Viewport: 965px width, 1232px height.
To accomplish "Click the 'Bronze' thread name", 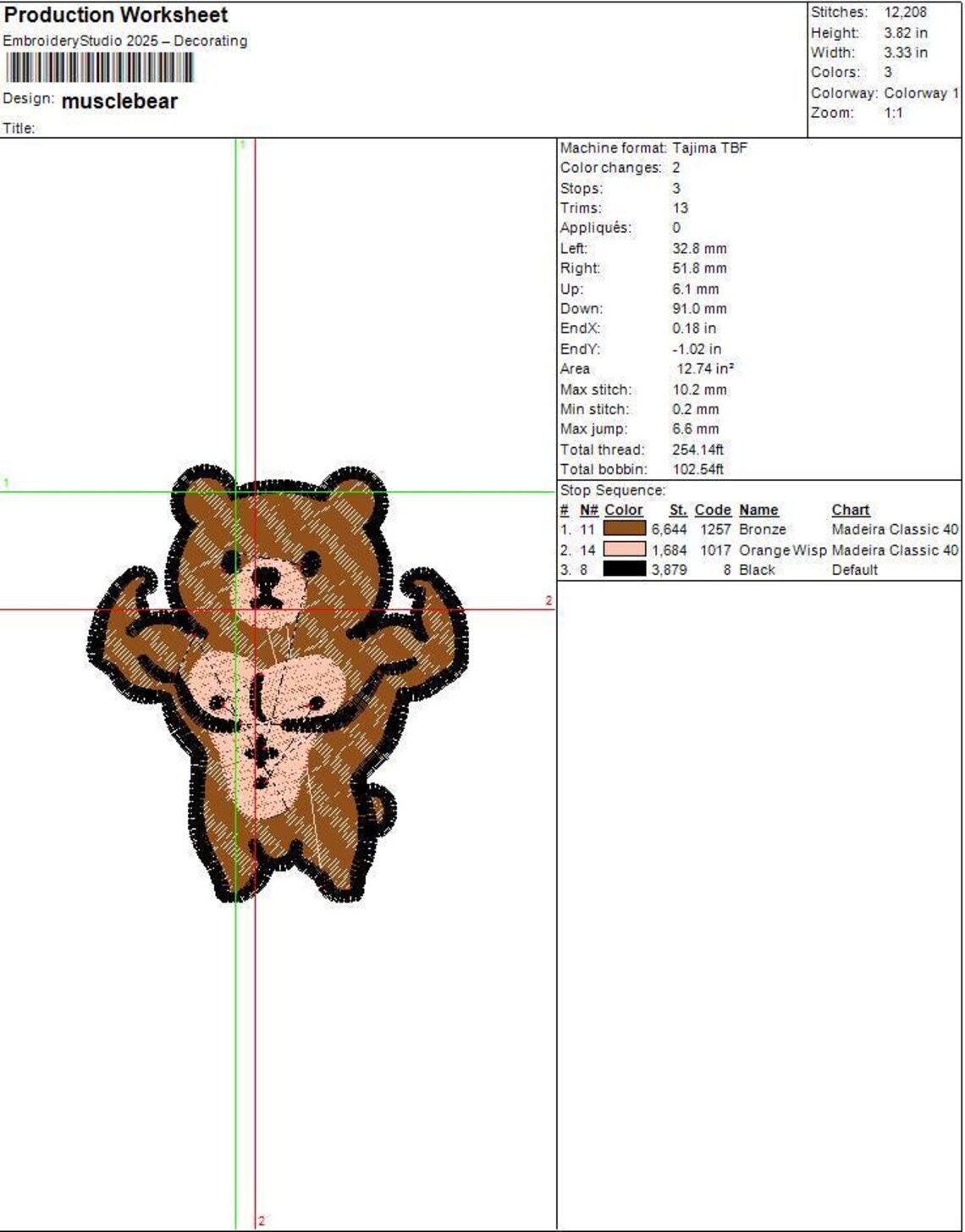I will pos(763,529).
